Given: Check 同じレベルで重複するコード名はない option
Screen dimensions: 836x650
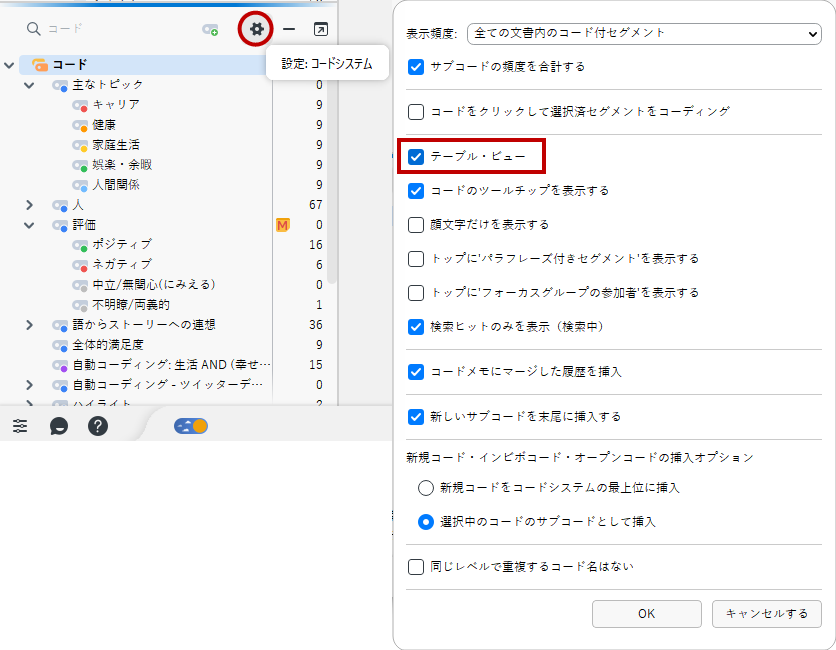Looking at the screenshot, I should pos(417,567).
